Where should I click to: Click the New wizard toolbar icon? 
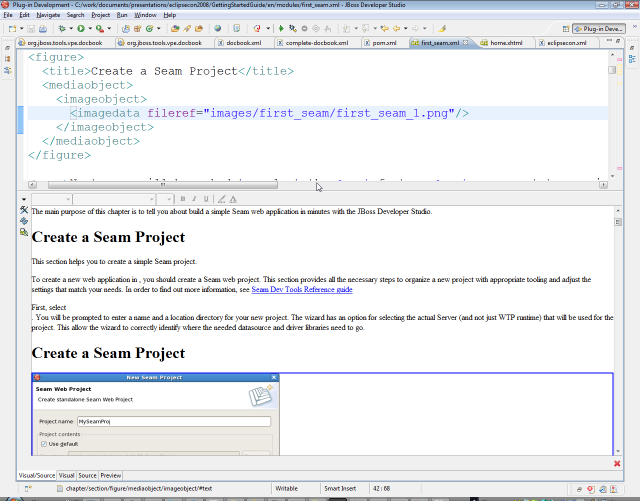(x=12, y=29)
